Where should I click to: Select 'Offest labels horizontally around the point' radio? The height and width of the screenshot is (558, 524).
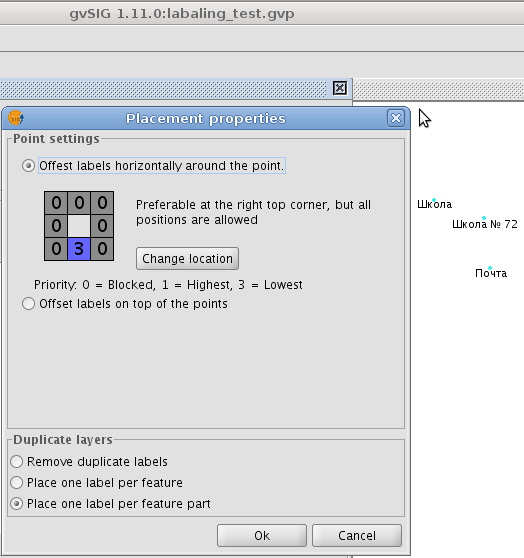pos(28,165)
